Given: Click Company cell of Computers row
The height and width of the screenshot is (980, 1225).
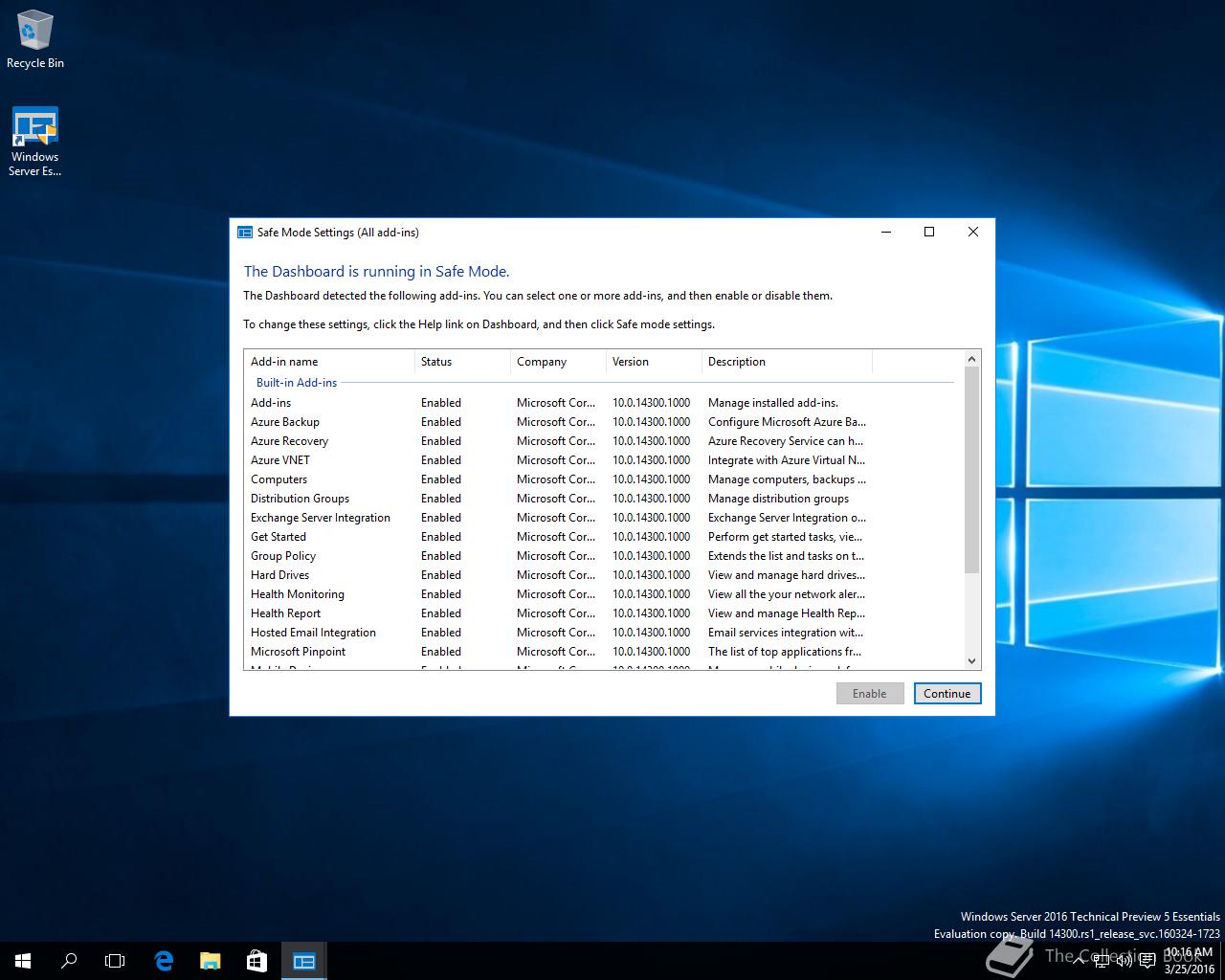Looking at the screenshot, I should point(556,479).
